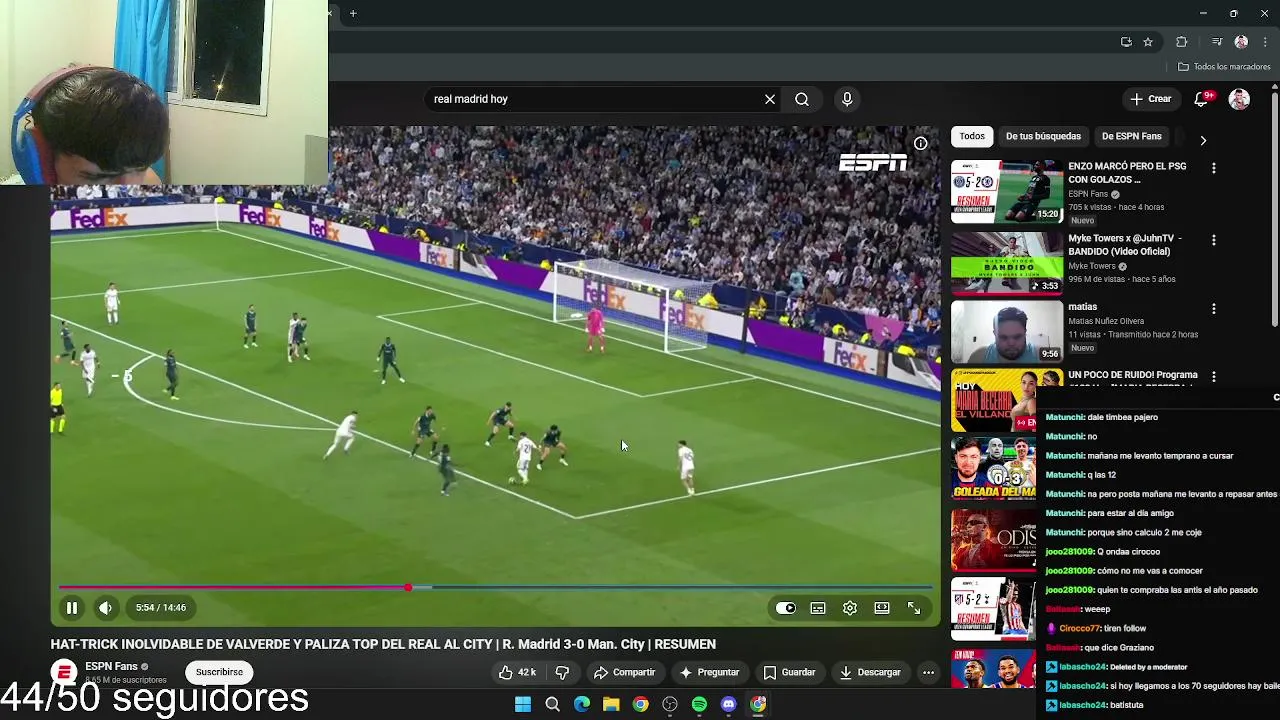Enter fullscreen mode for the video
Screen dimensions: 1280x720
click(x=914, y=608)
